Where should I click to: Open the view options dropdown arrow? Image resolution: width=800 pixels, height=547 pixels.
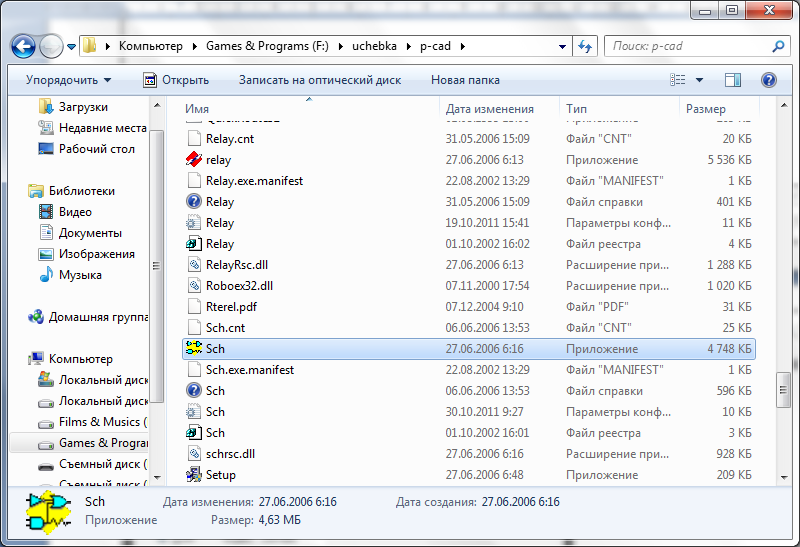click(699, 80)
